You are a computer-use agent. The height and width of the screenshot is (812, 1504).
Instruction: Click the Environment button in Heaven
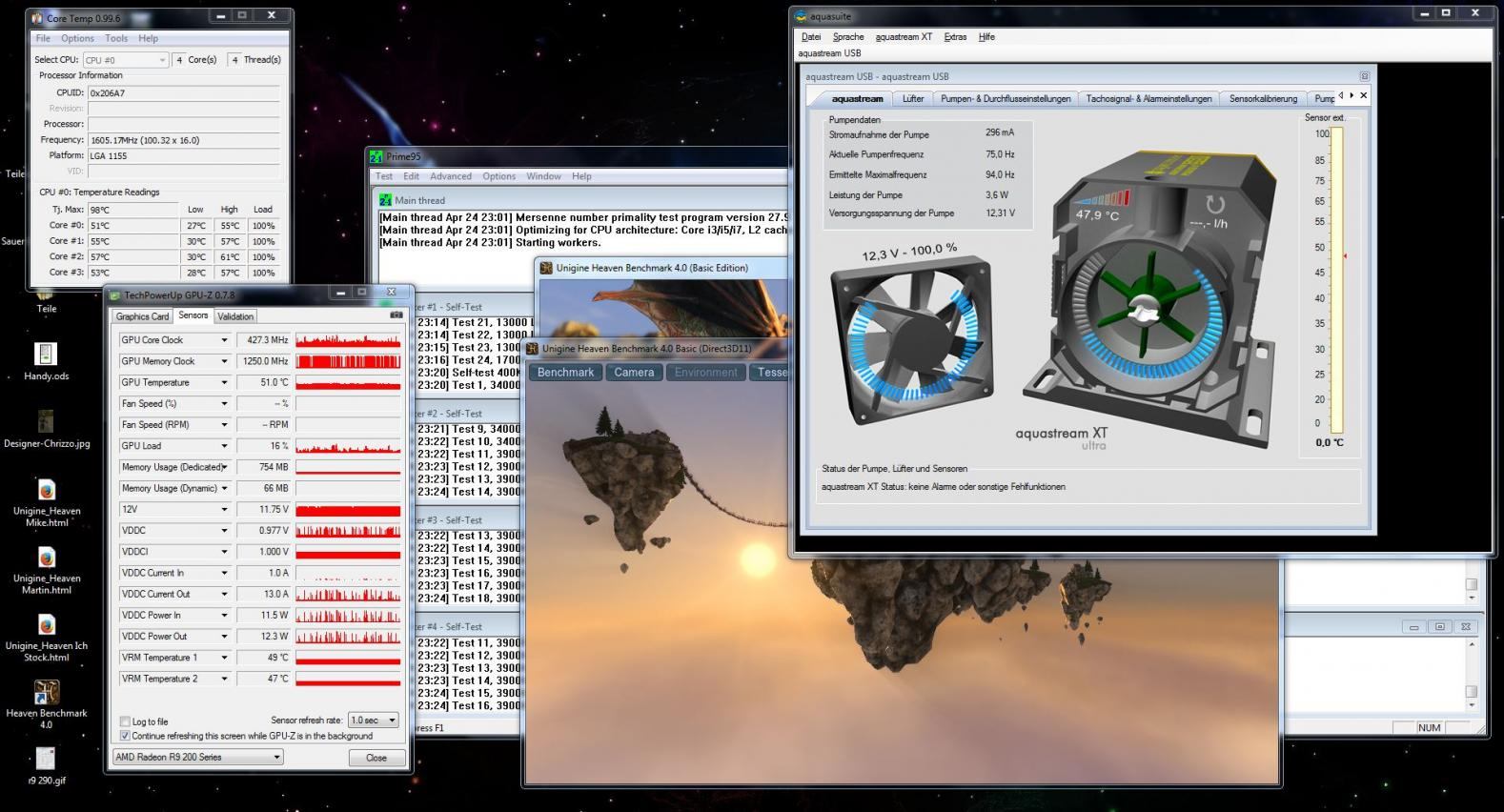coord(706,373)
